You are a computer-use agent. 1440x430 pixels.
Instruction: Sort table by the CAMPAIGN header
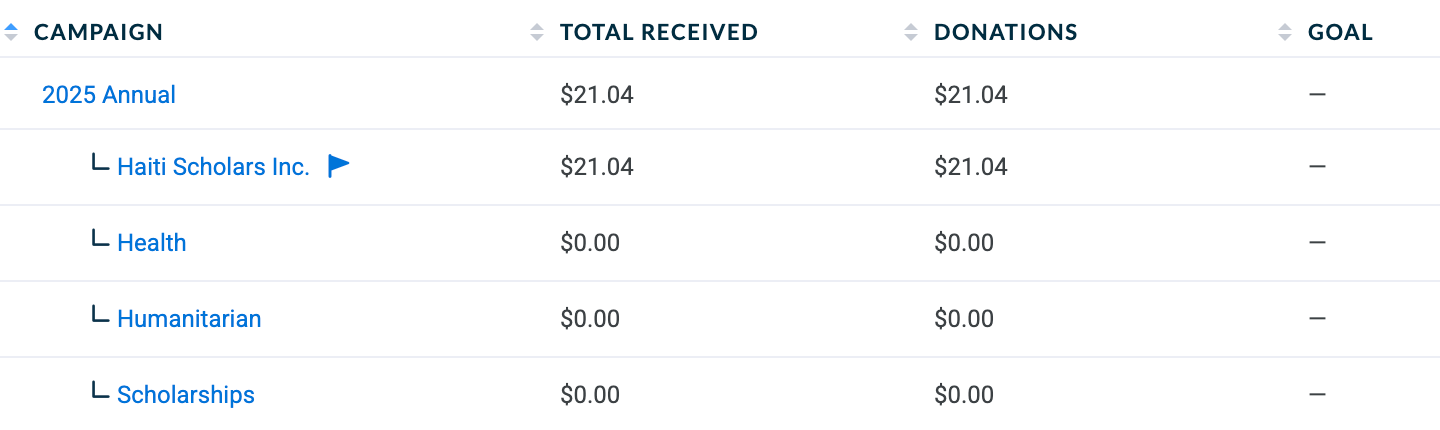click(x=98, y=32)
